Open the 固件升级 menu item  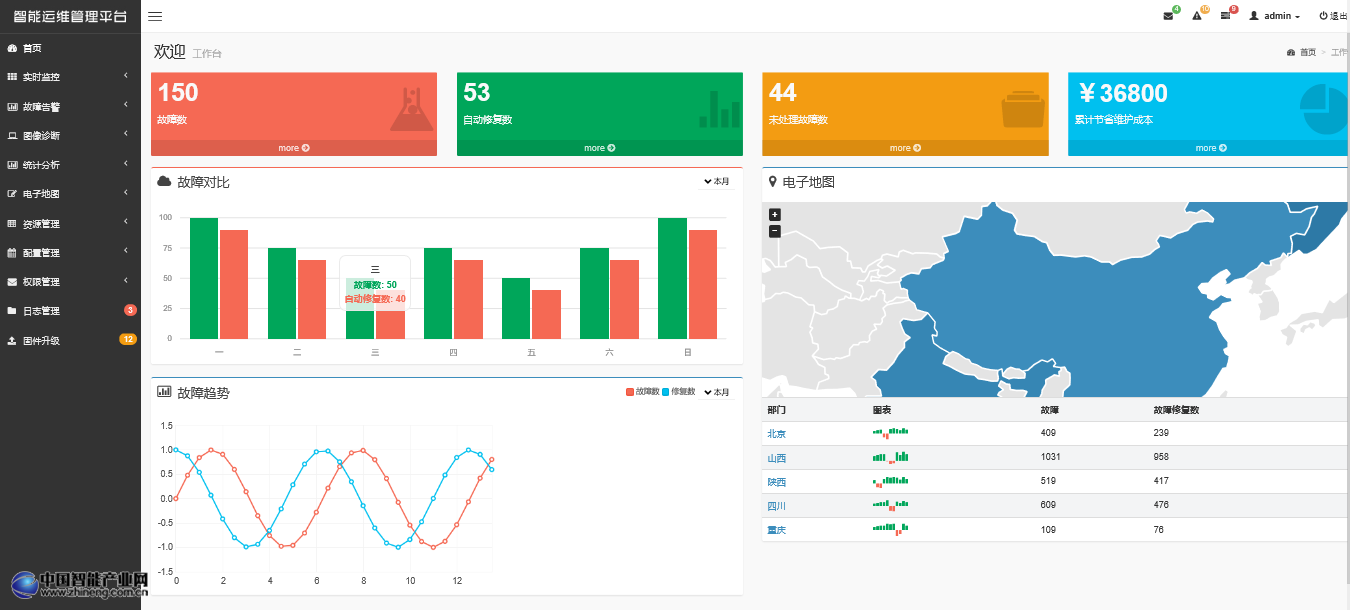click(40, 341)
